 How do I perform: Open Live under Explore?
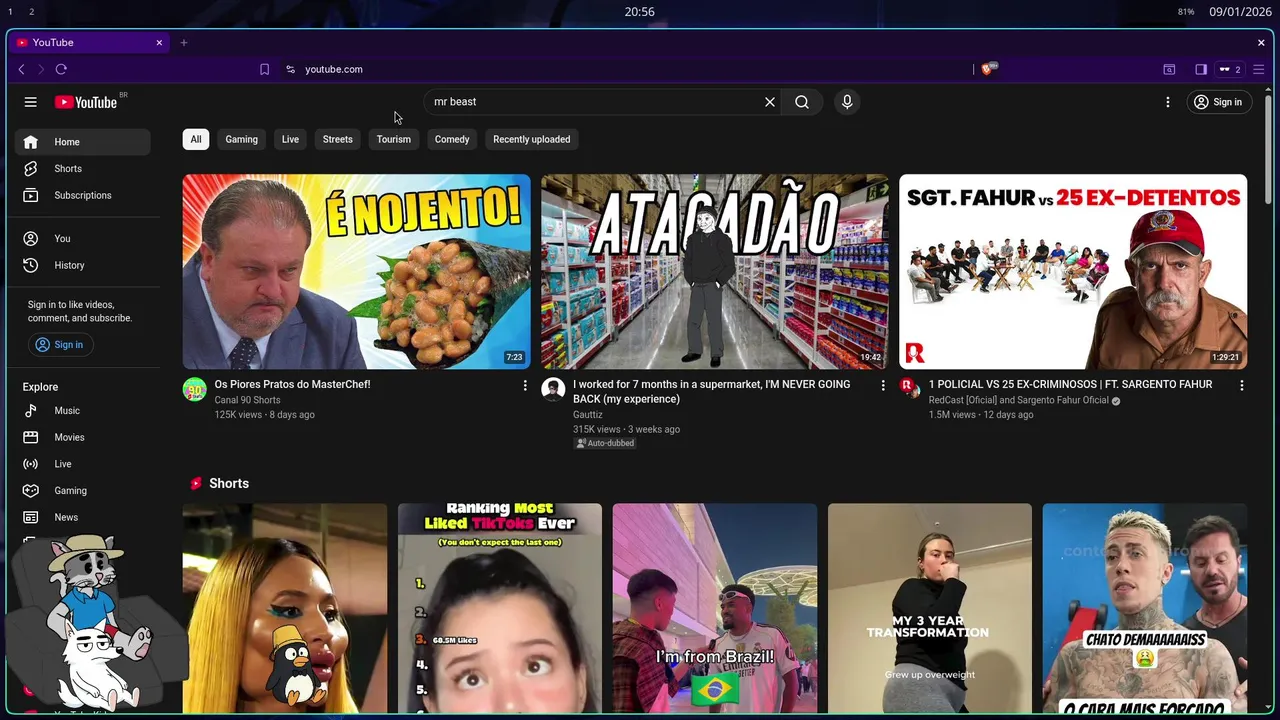click(x=83, y=464)
